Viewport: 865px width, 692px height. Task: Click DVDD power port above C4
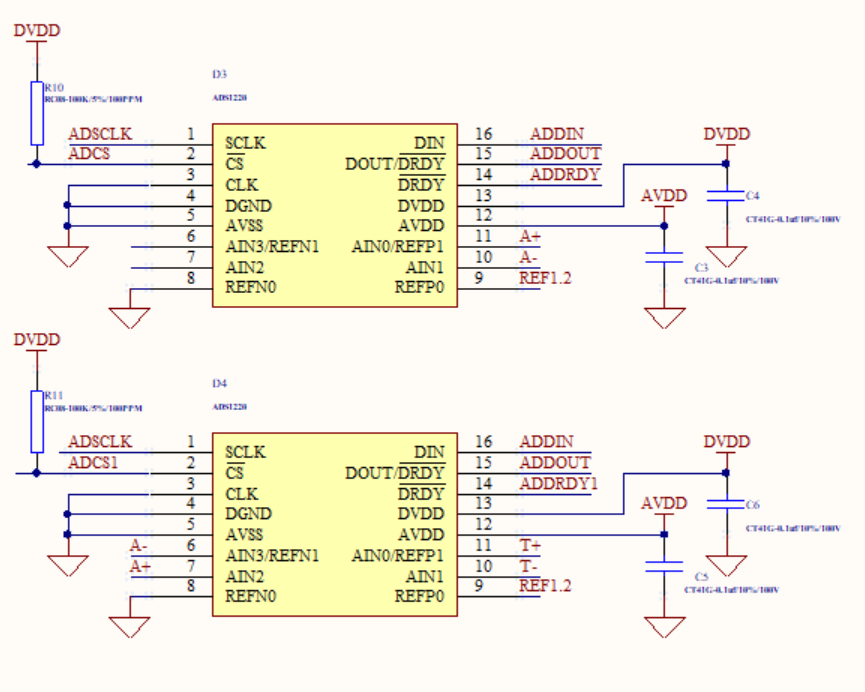pyautogui.click(x=727, y=135)
